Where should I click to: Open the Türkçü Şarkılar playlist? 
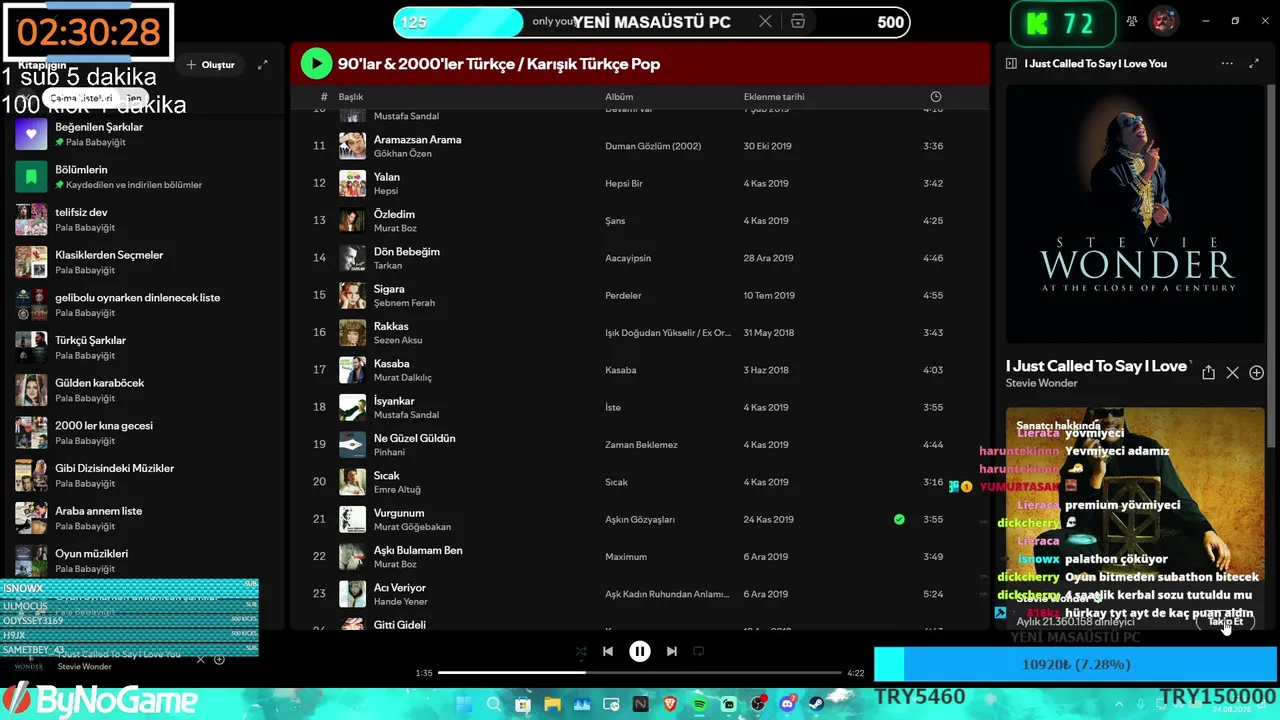click(x=140, y=347)
